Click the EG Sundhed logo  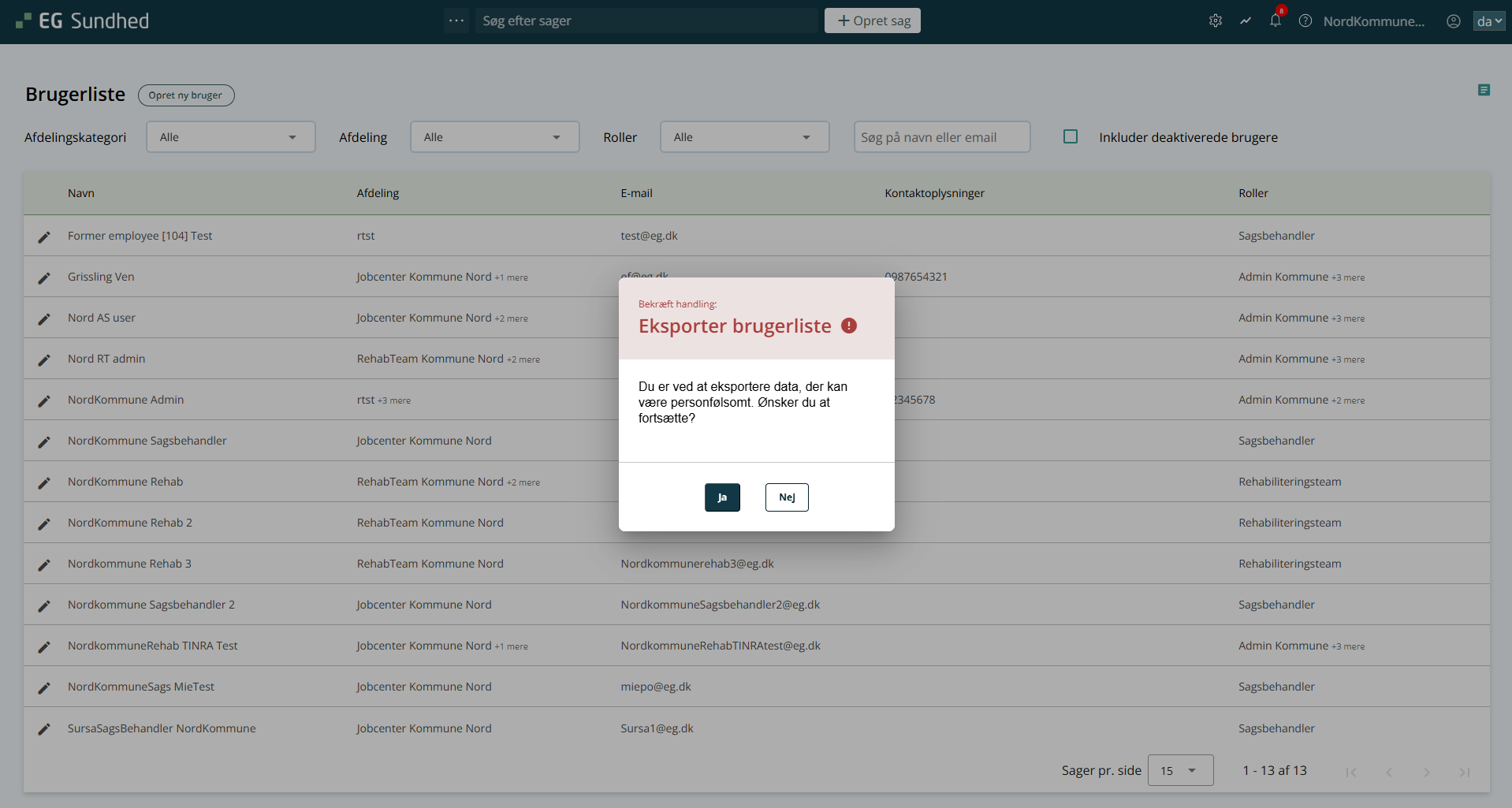pos(83,21)
